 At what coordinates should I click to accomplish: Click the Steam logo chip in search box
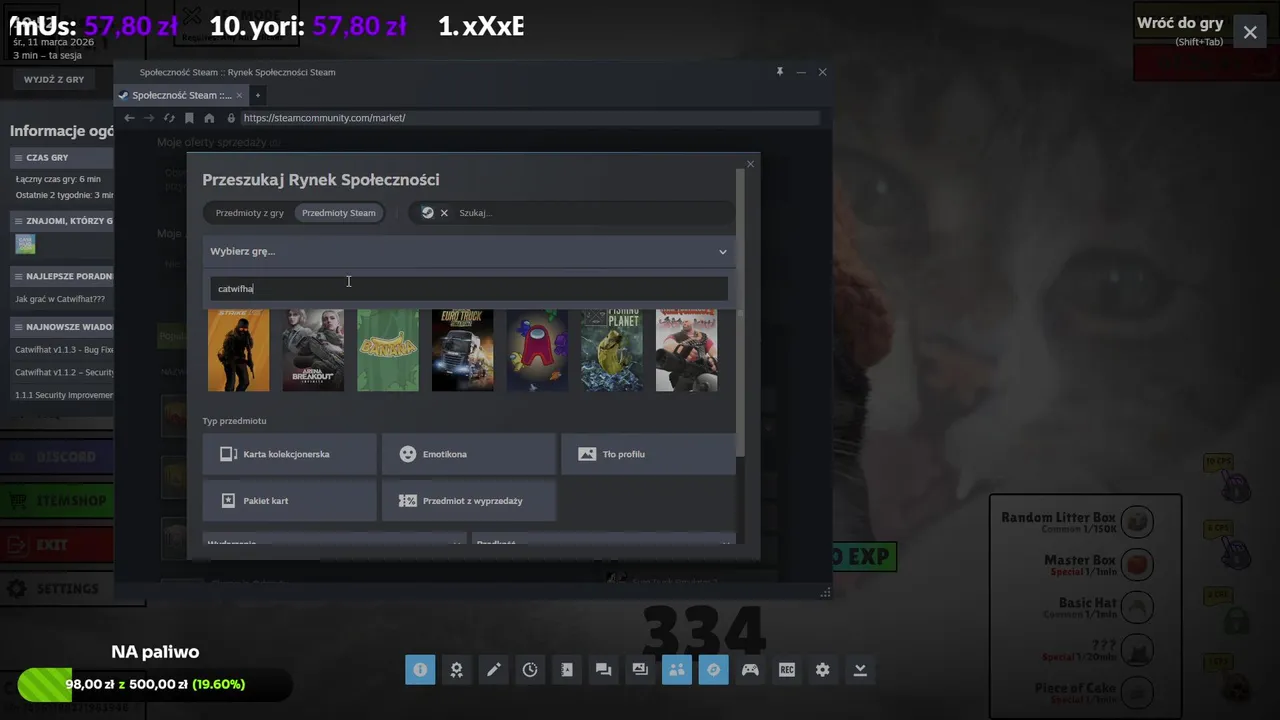pyautogui.click(x=427, y=213)
